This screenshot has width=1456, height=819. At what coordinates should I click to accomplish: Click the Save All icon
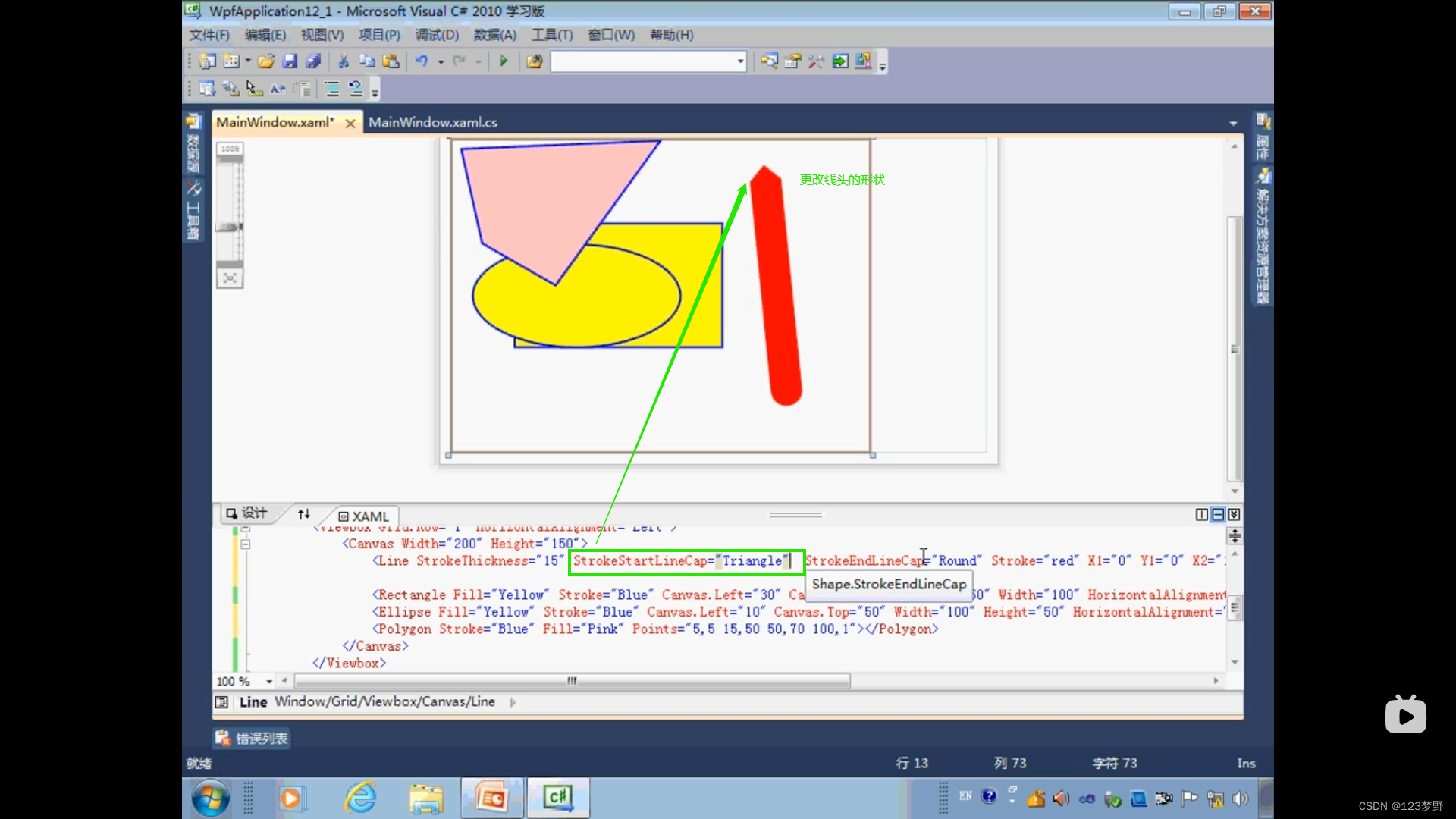[313, 61]
